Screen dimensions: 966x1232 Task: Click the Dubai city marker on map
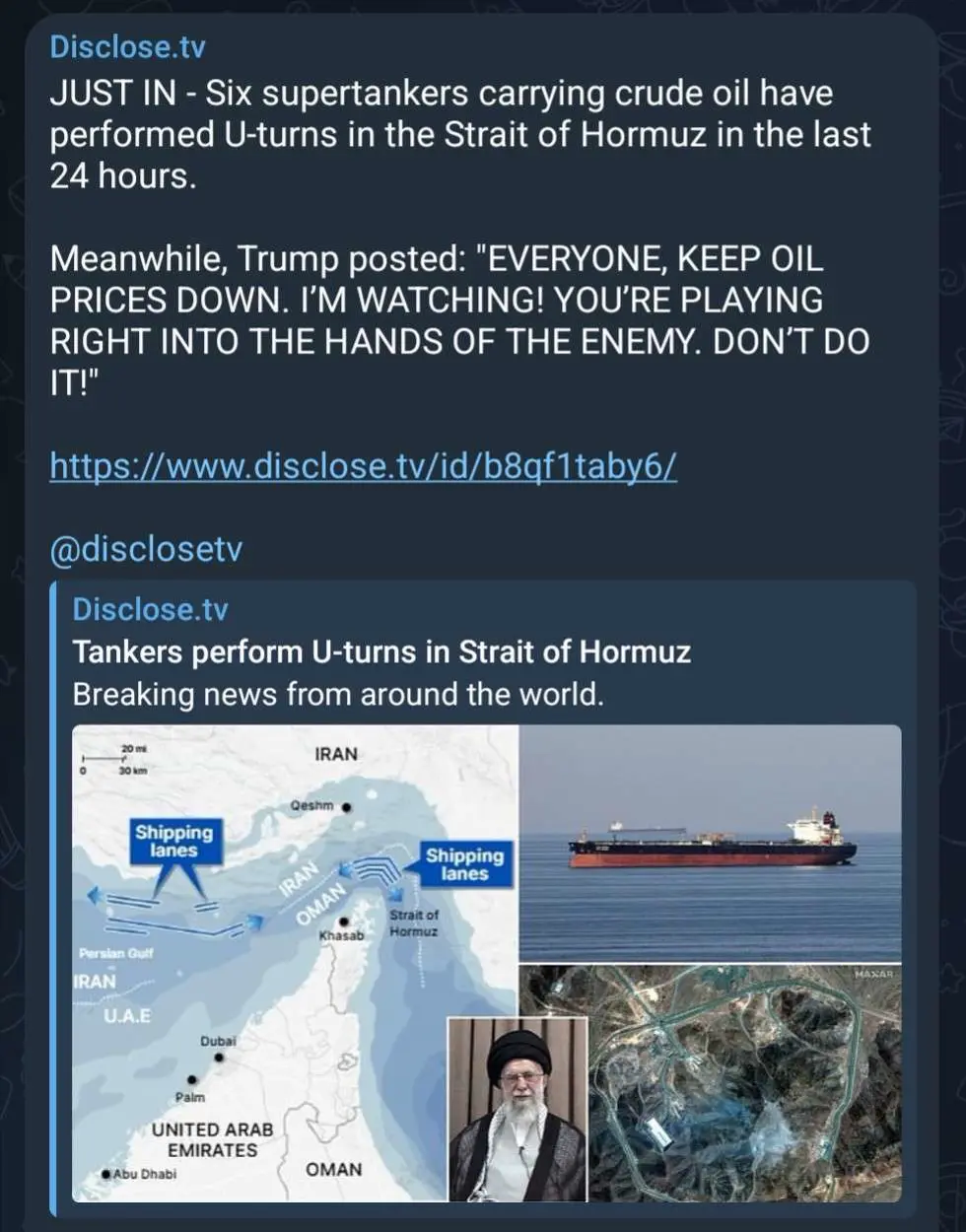(x=219, y=1058)
